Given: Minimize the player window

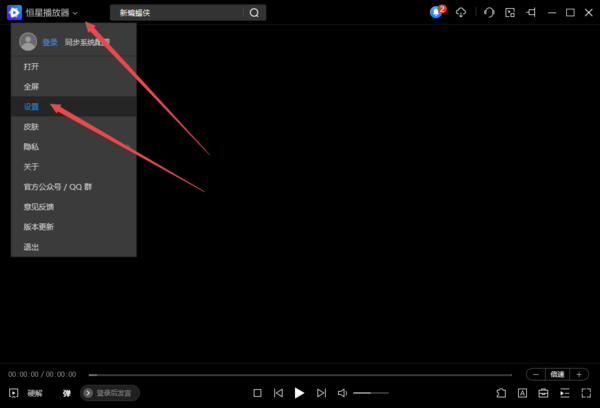Looking at the screenshot, I should 552,13.
